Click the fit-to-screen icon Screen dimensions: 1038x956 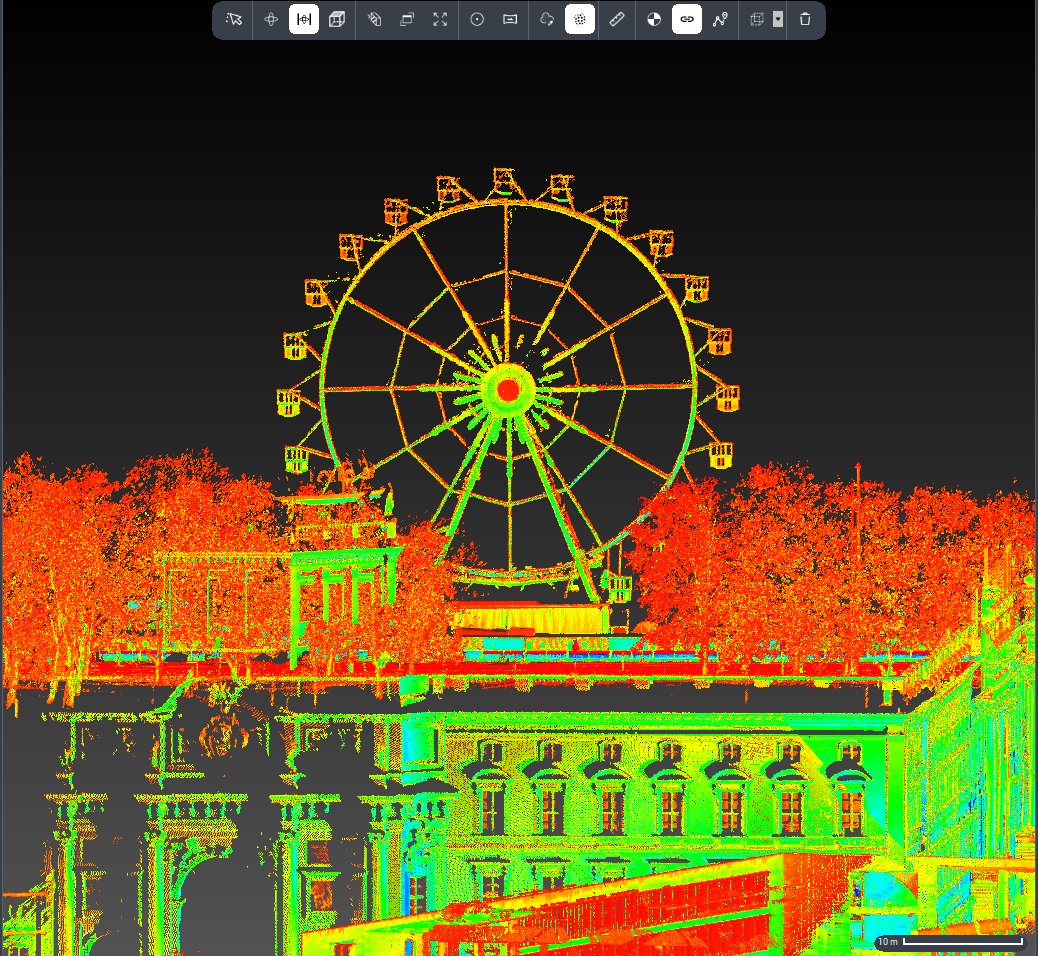click(440, 19)
